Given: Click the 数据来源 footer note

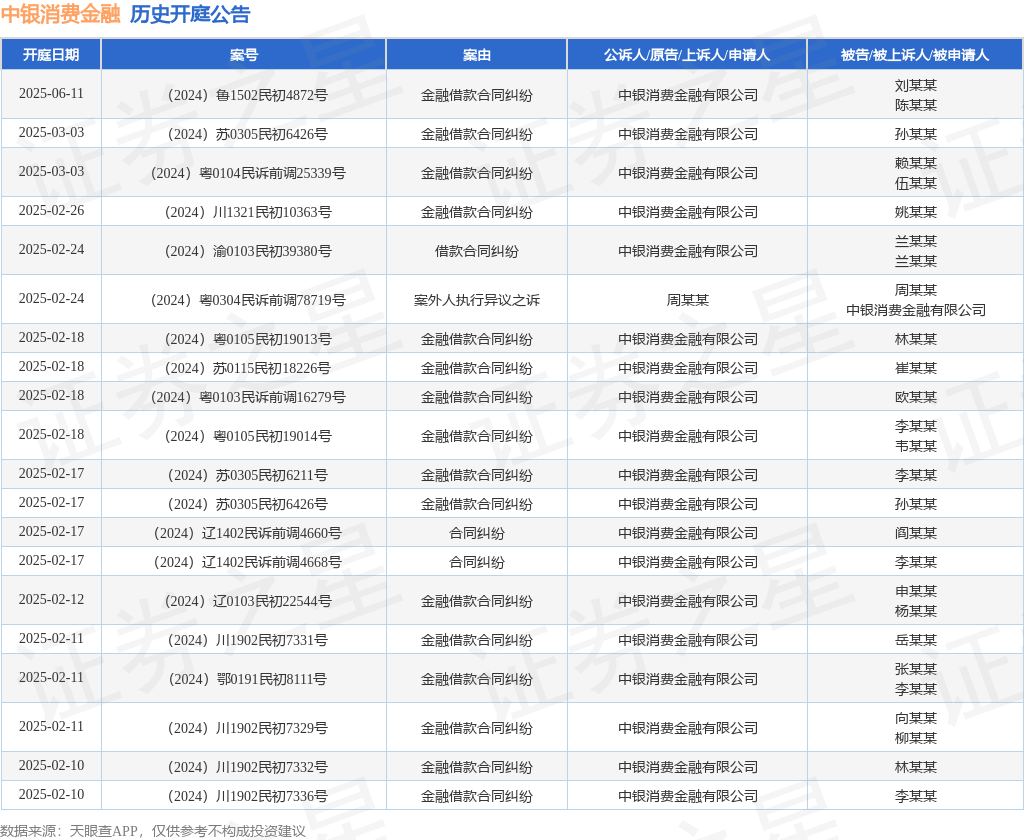Looking at the screenshot, I should (x=153, y=831).
